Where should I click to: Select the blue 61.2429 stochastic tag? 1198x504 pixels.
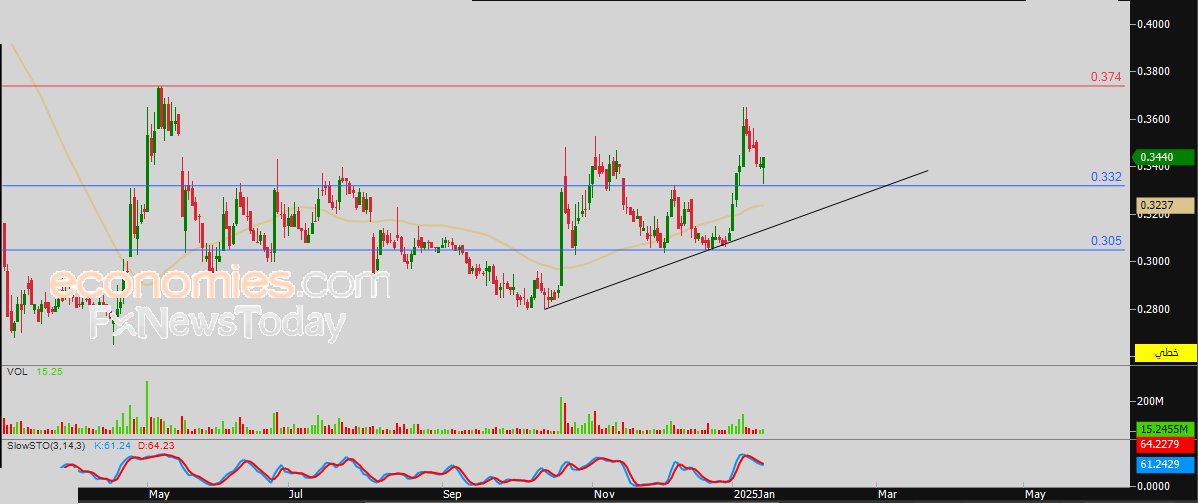(x=1166, y=463)
